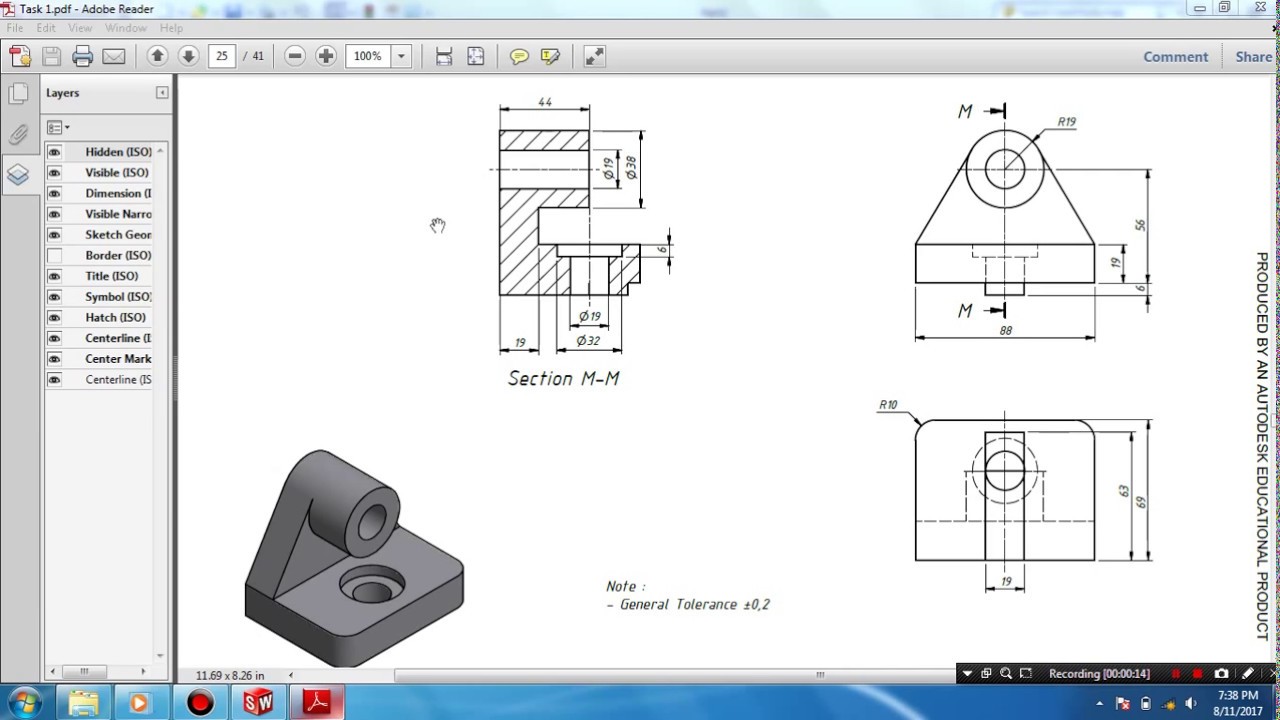
Task: Click the page size label 11.69 x 8.26 in
Action: [230, 675]
